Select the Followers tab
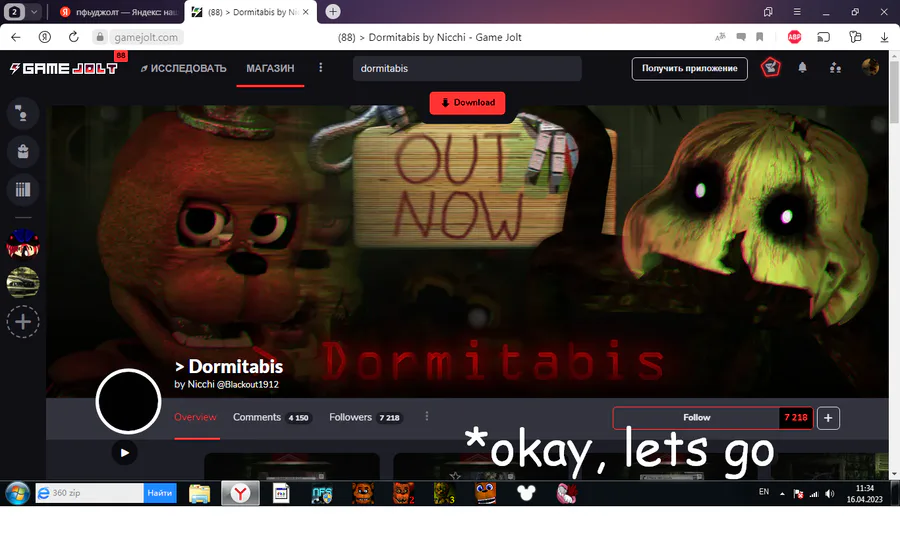 366,417
